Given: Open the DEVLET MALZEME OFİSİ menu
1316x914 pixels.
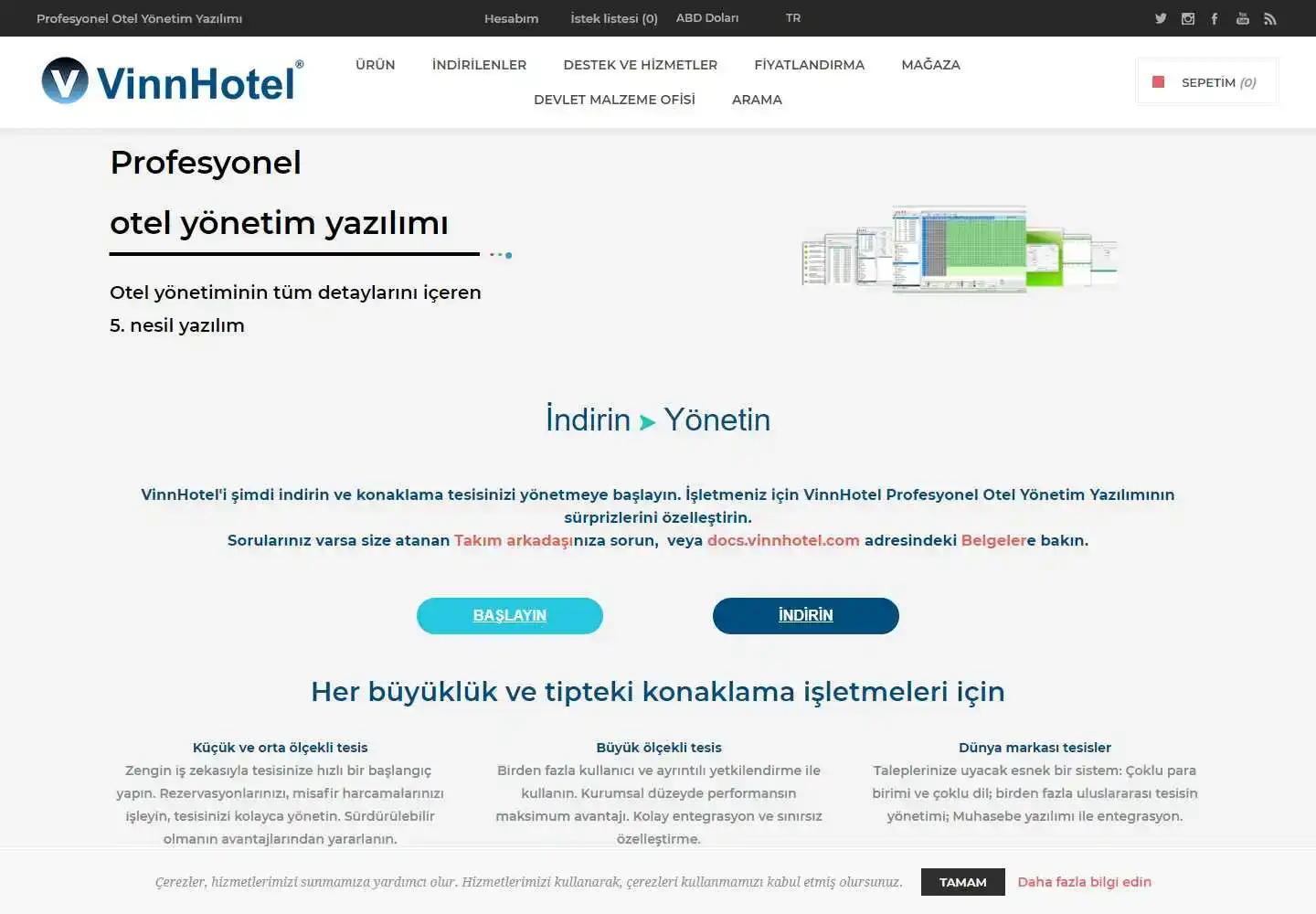Looking at the screenshot, I should pos(614,100).
